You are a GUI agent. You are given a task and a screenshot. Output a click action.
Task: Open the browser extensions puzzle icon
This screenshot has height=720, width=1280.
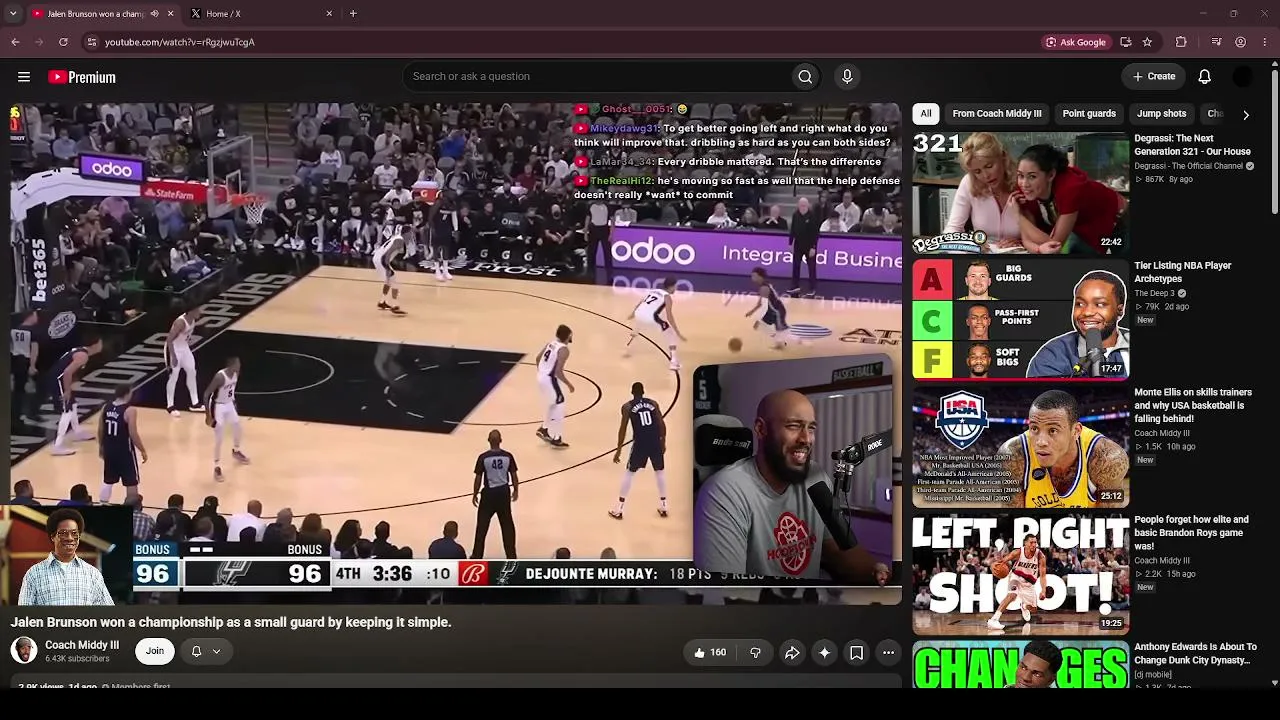coord(1181,42)
